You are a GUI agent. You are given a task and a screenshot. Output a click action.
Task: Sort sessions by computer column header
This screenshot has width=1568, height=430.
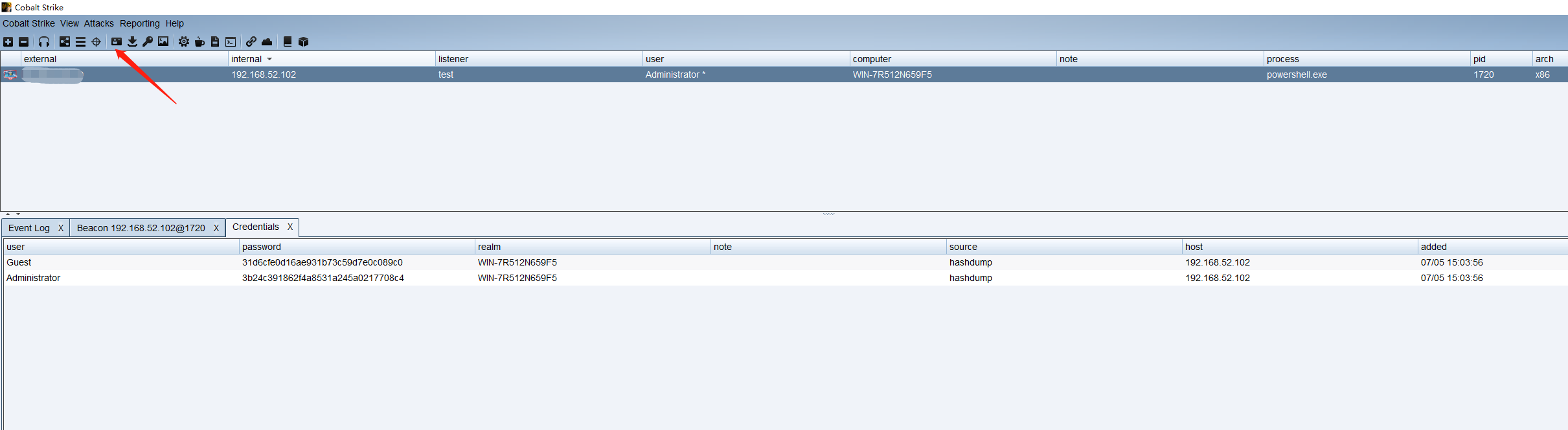click(x=953, y=59)
